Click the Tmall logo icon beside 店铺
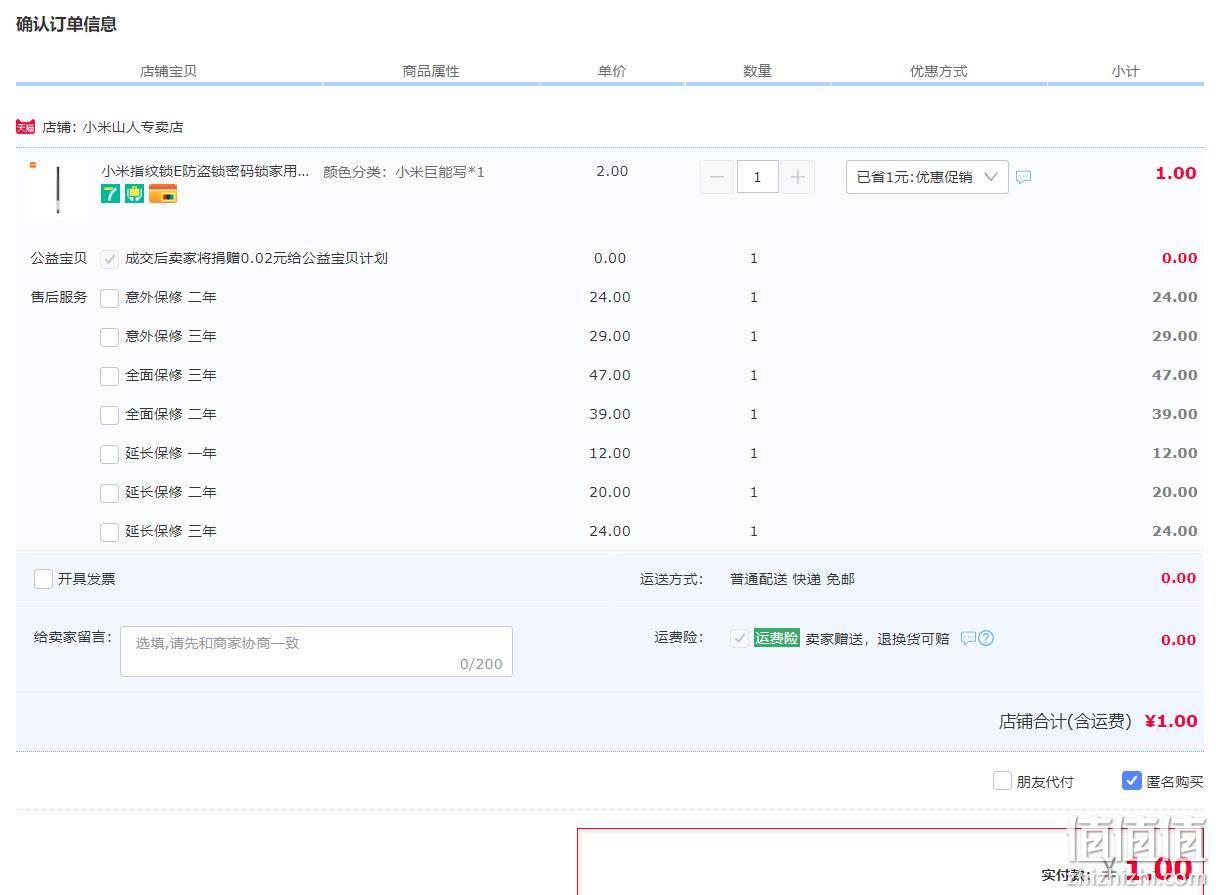This screenshot has height=895, width=1216. [x=26, y=127]
